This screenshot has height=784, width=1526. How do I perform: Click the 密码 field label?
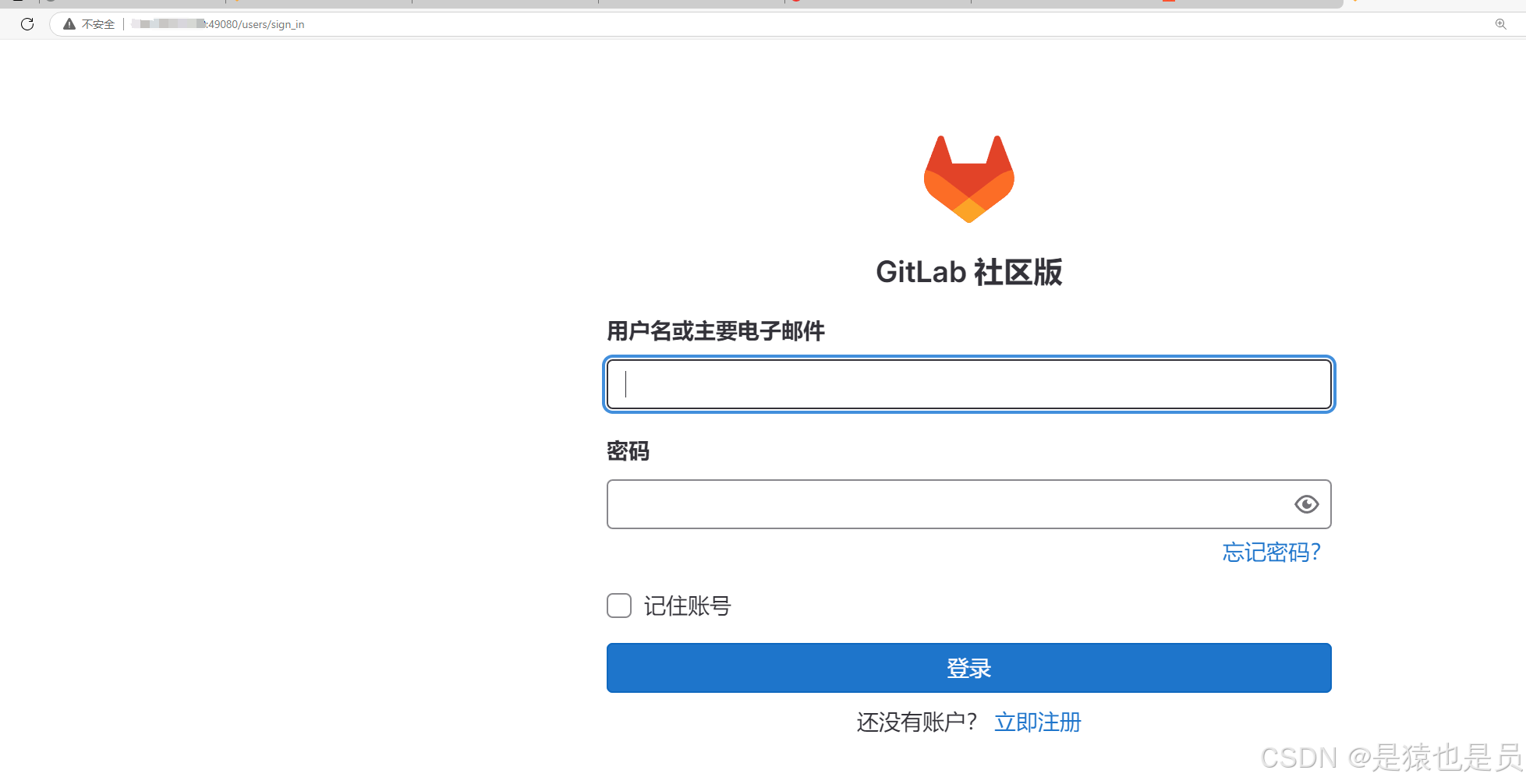pyautogui.click(x=628, y=451)
